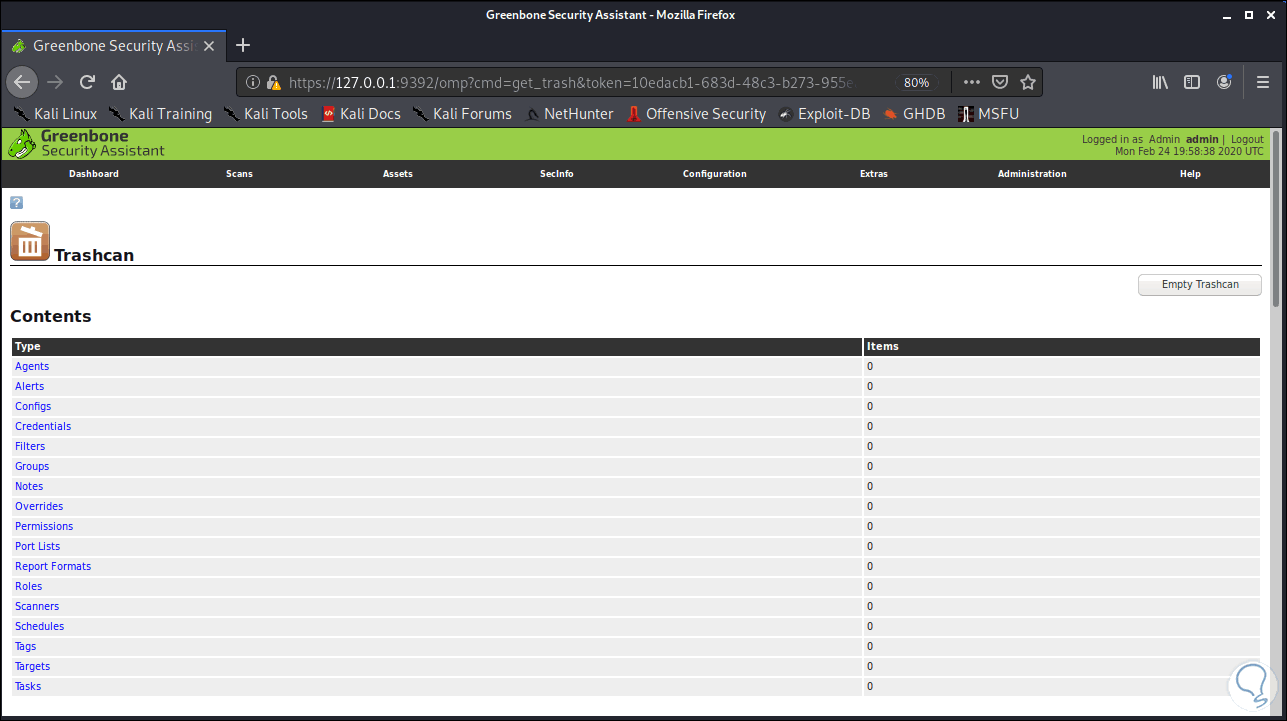Open the Dashboard menu
The image size is (1287, 721).
pos(94,174)
